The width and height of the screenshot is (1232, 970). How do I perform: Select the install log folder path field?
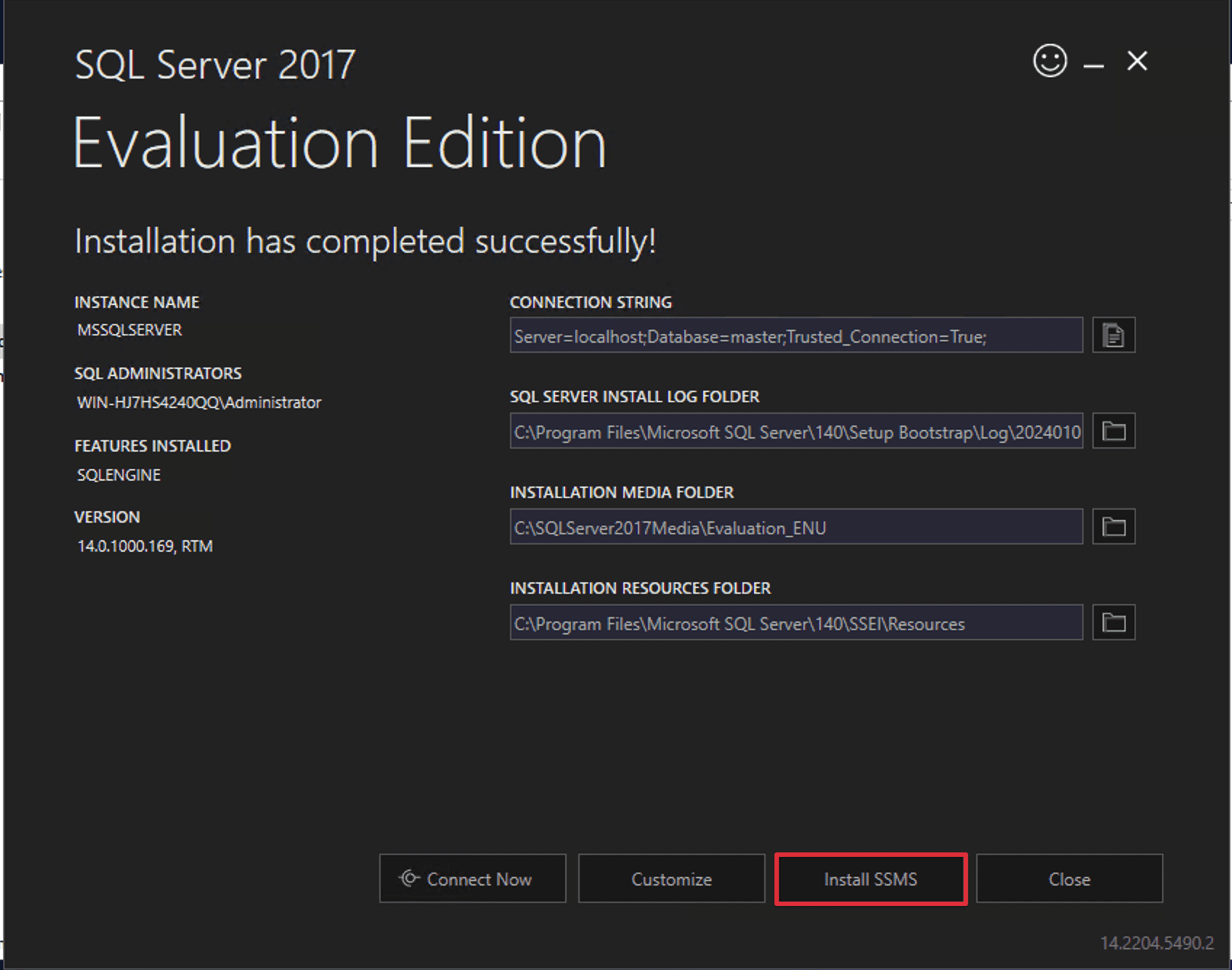[x=796, y=431]
